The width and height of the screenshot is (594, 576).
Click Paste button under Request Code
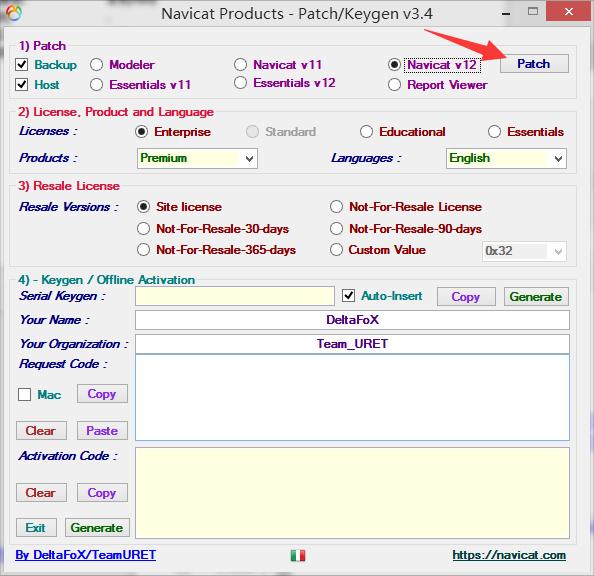[102, 430]
